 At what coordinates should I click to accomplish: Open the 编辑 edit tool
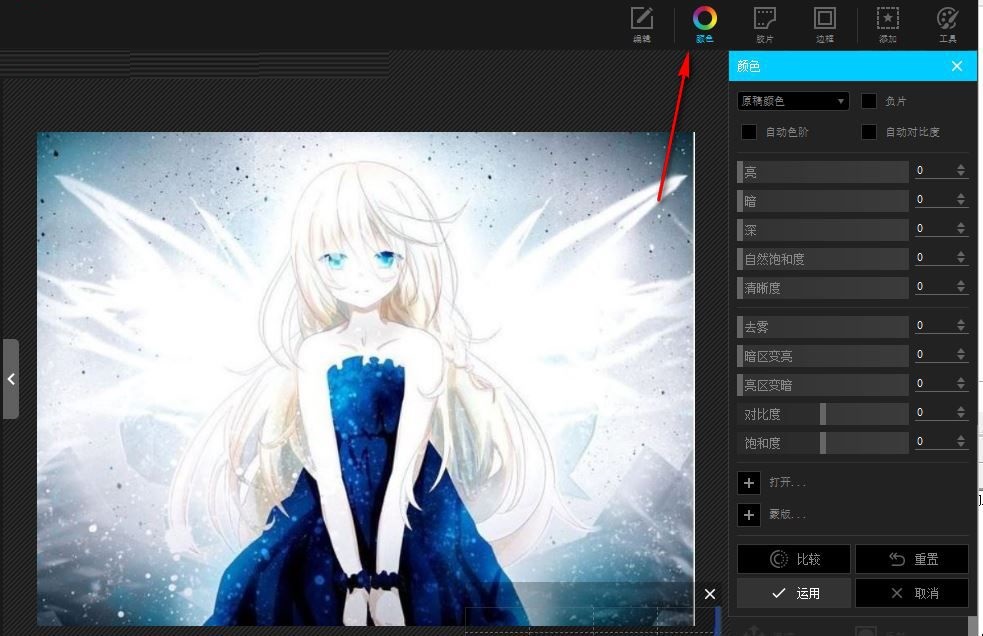pyautogui.click(x=641, y=24)
